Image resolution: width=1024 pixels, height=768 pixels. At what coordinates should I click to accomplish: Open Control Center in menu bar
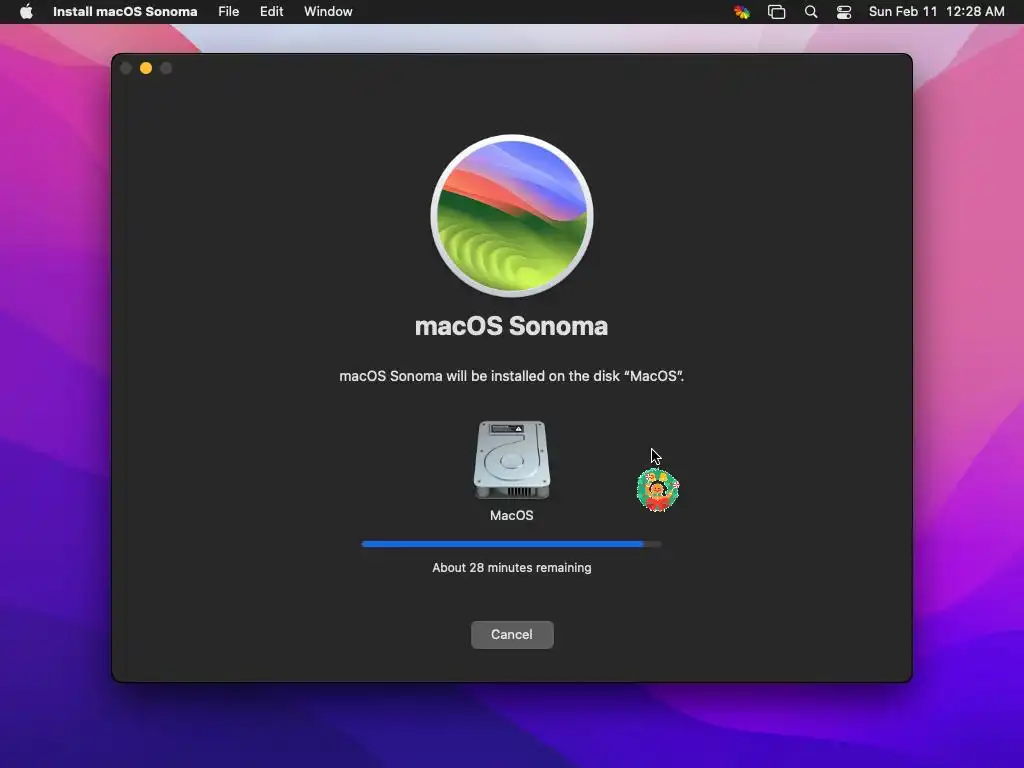(x=844, y=12)
